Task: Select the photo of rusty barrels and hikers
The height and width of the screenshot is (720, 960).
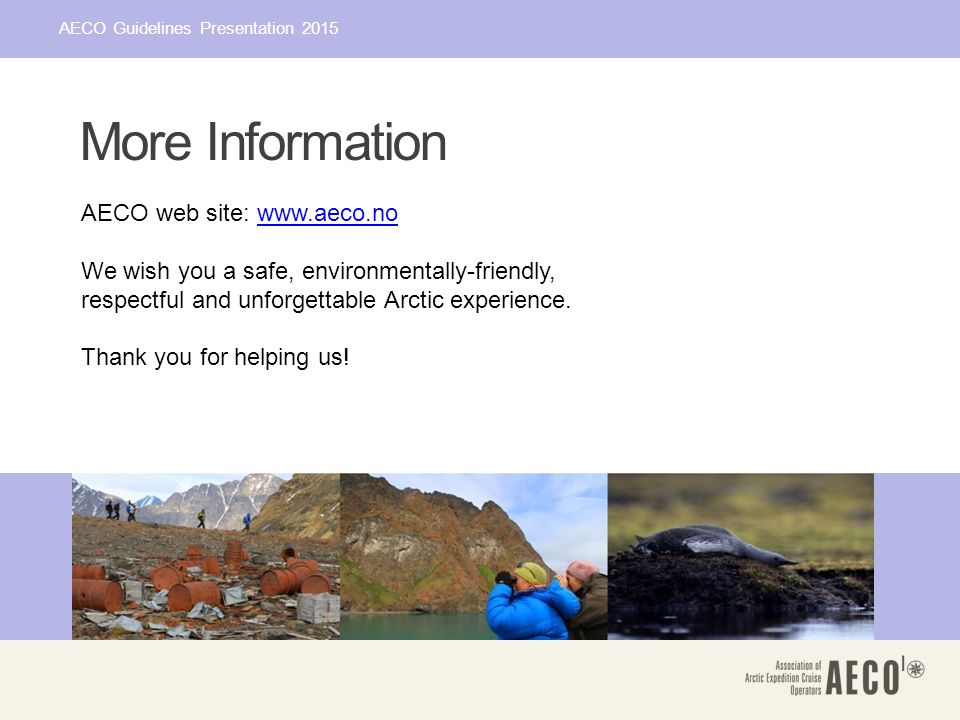Action: point(206,557)
